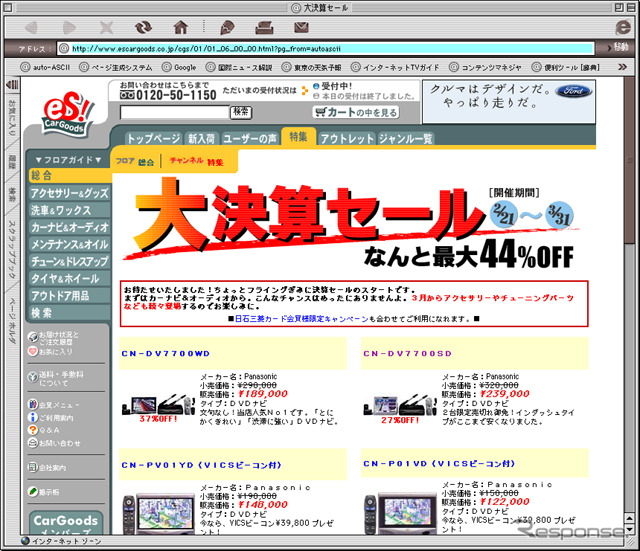Open the お問い合わせ phone icon

click(x=33, y=442)
